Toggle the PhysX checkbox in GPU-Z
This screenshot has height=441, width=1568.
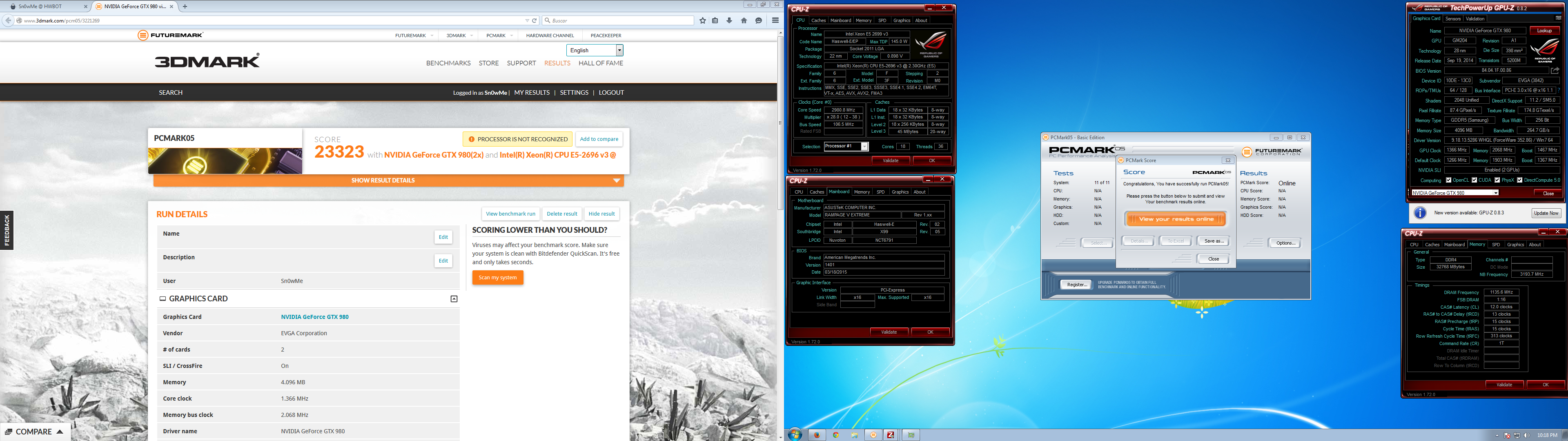[x=1497, y=180]
